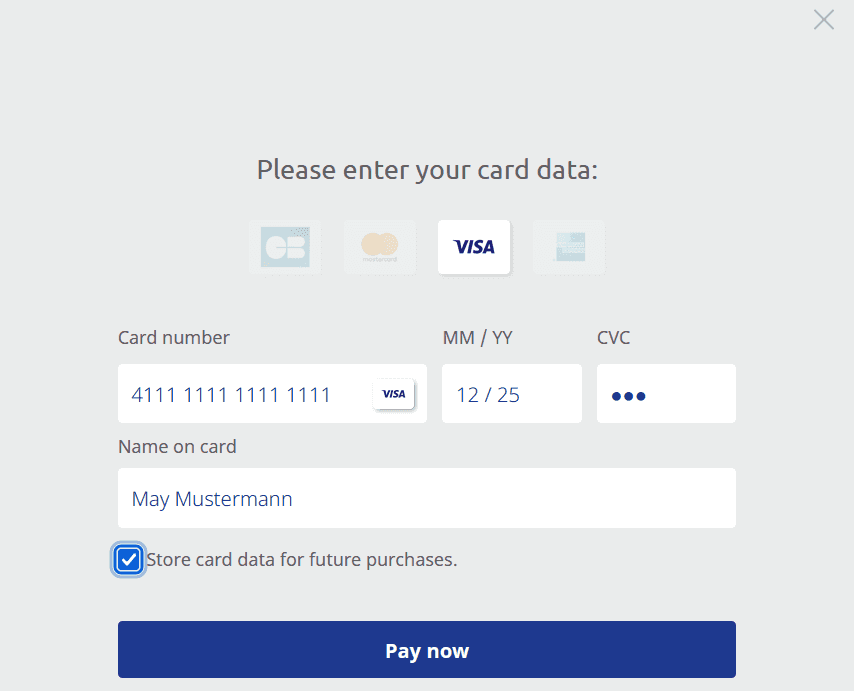Close the card payment dialog
This screenshot has height=691, width=854.
click(823, 20)
